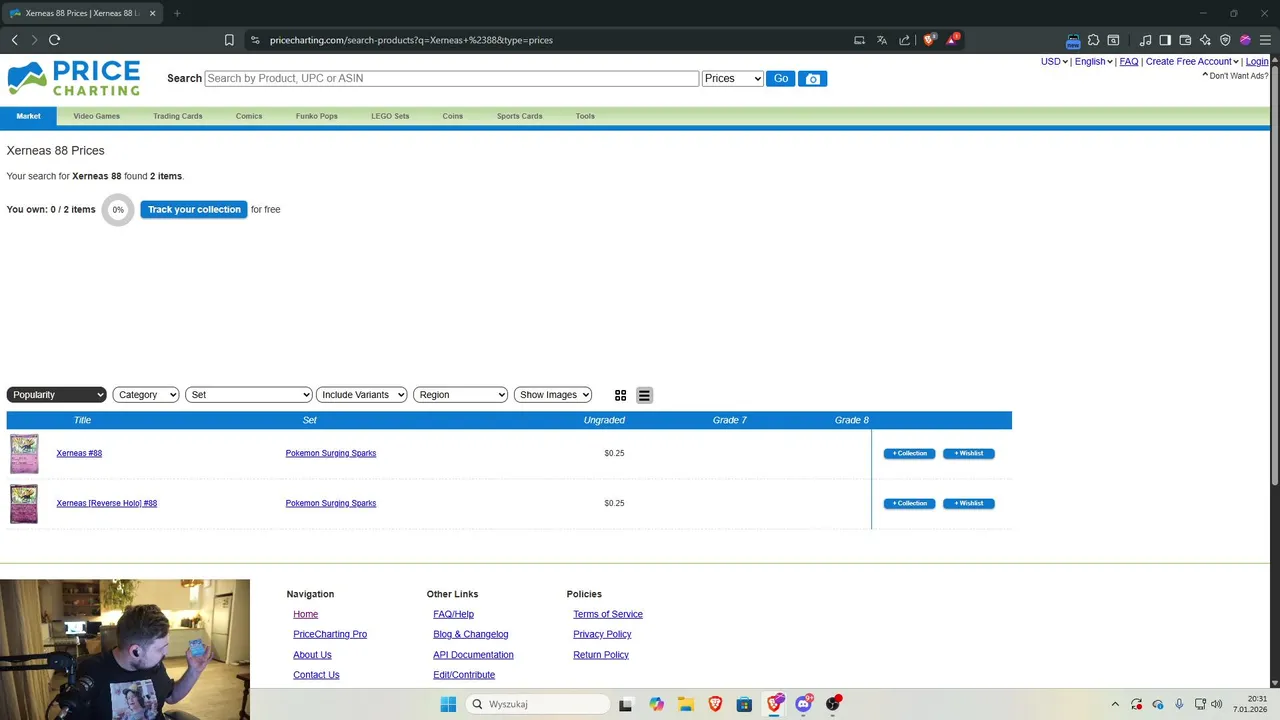1280x720 pixels.
Task: Open the Prices search type dropdown
Action: point(733,78)
